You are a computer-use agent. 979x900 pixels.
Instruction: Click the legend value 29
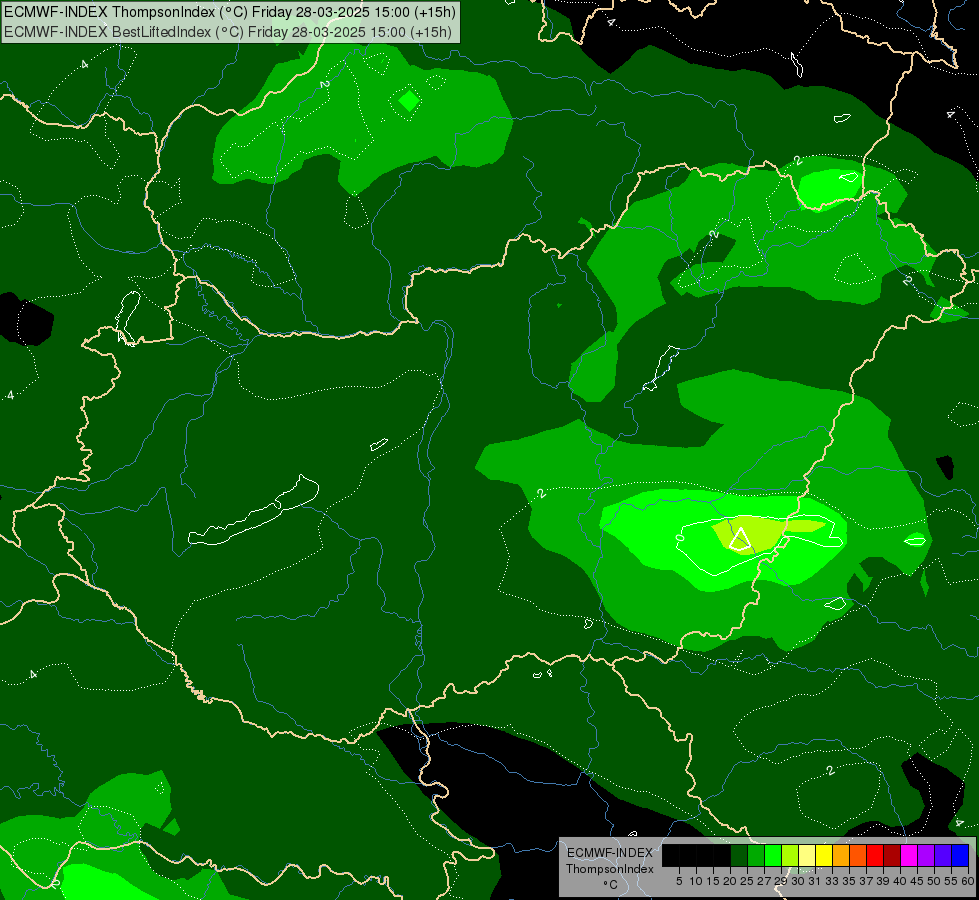pos(781,881)
